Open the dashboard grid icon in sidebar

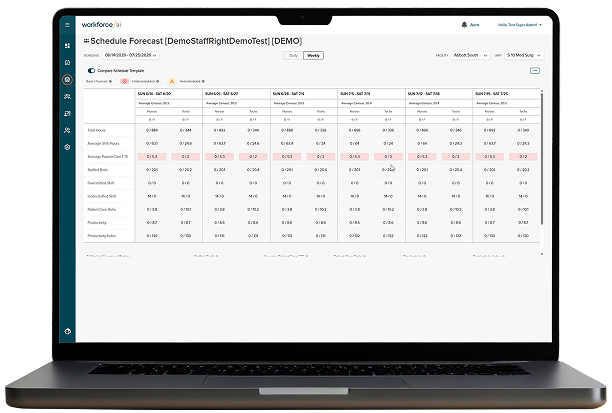pos(67,46)
